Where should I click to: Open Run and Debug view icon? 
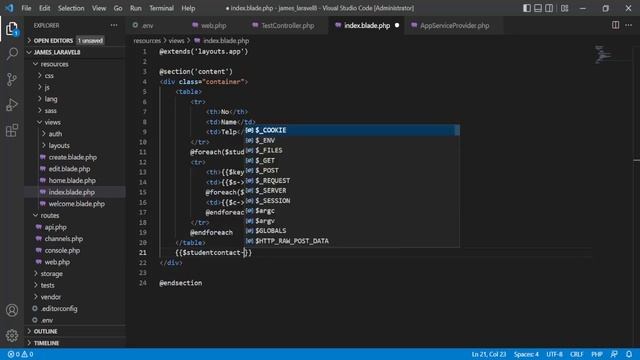coord(12,105)
